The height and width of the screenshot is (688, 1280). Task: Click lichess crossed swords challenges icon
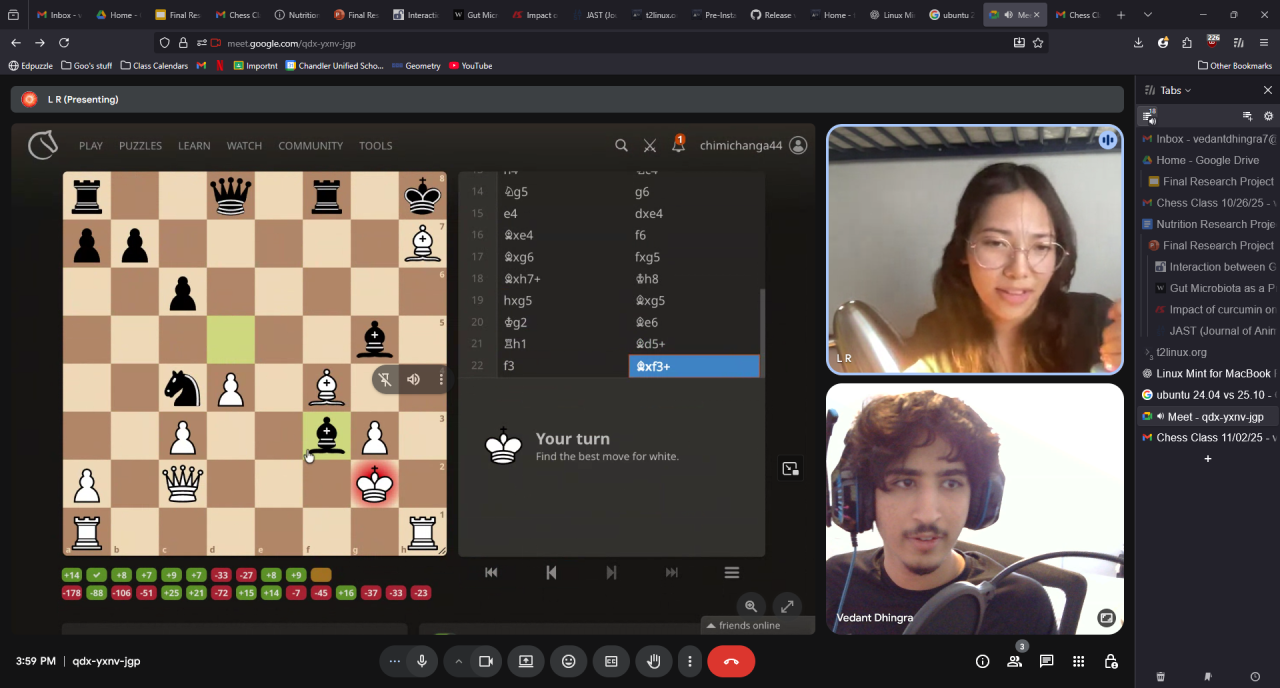pyautogui.click(x=650, y=145)
